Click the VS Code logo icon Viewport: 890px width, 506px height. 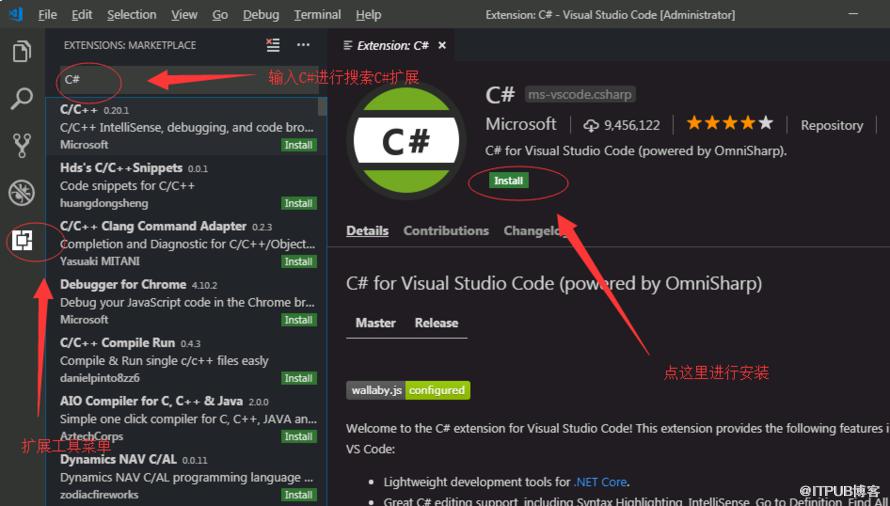pyautogui.click(x=16, y=14)
